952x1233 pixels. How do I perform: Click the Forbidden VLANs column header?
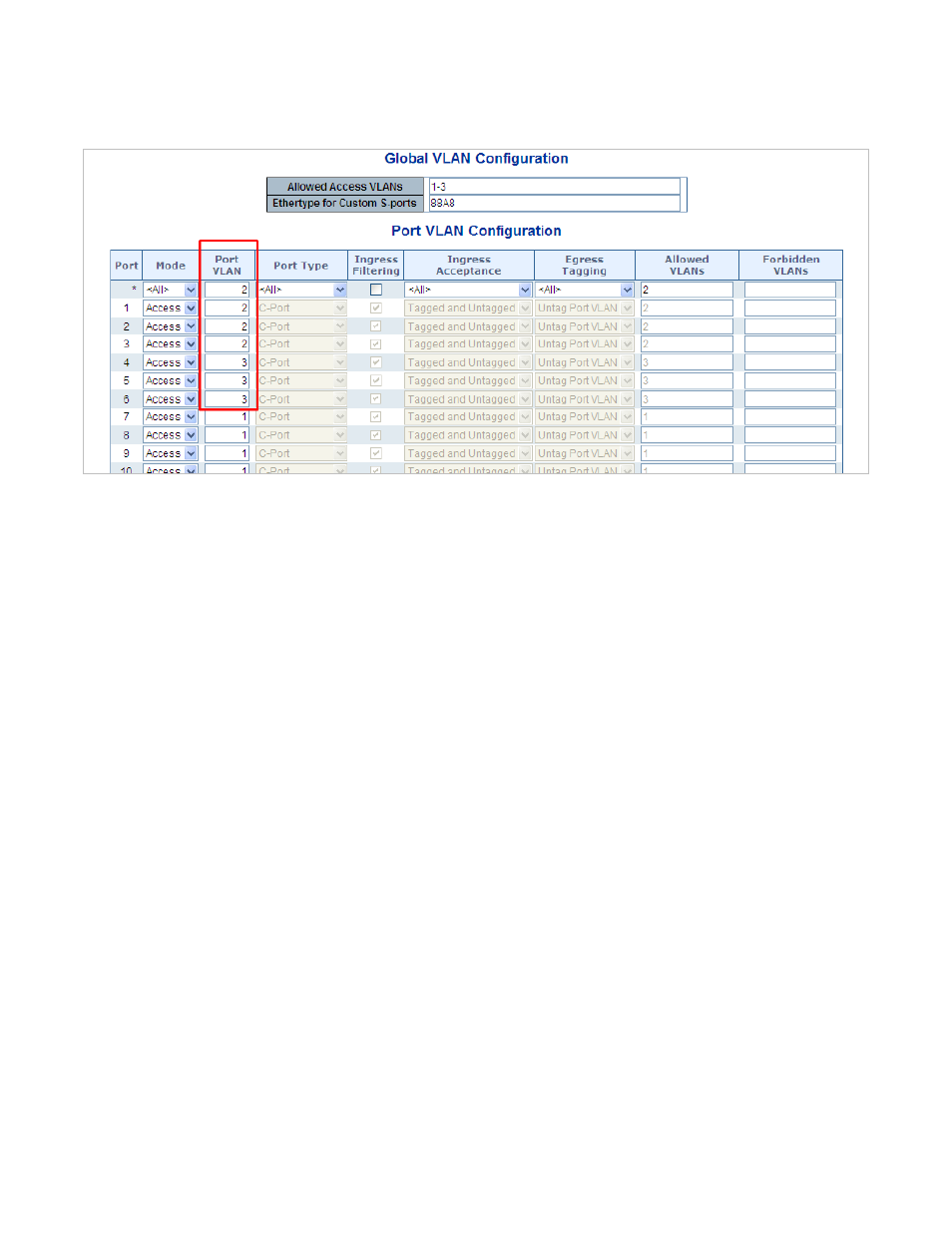coord(791,266)
